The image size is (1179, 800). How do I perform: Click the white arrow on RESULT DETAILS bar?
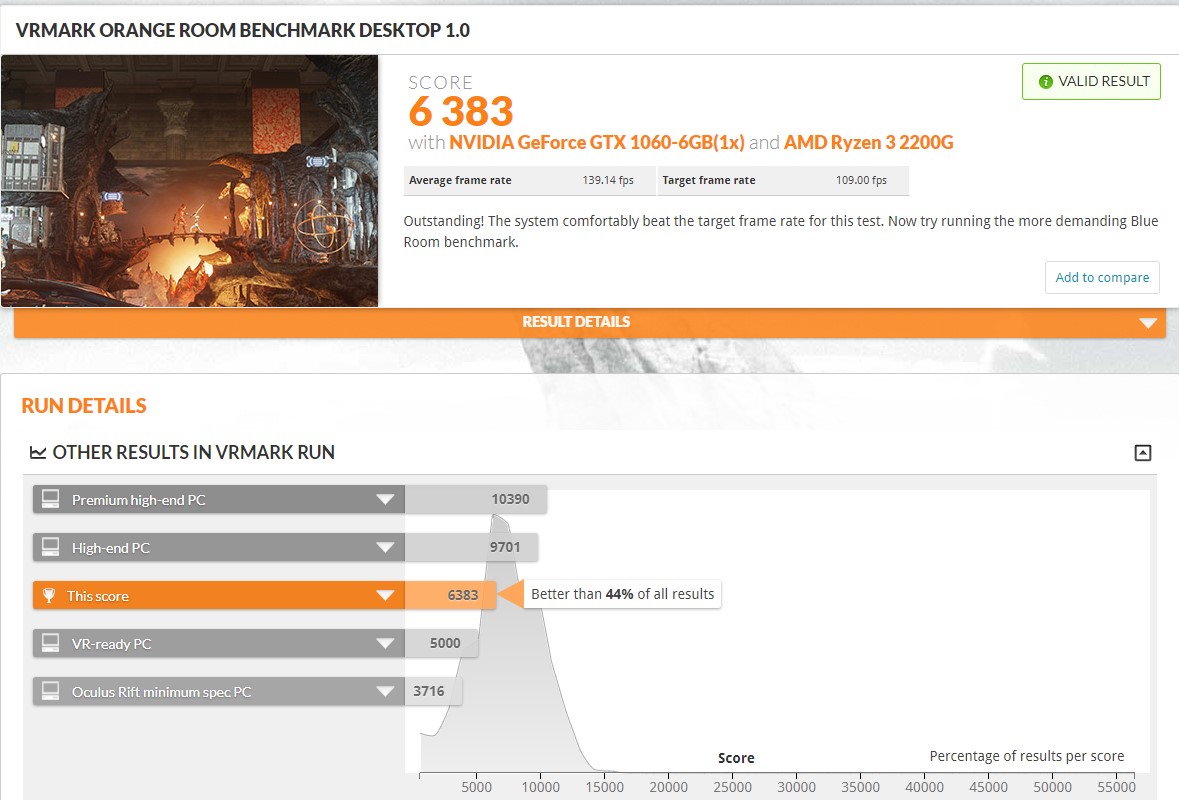click(x=1147, y=323)
